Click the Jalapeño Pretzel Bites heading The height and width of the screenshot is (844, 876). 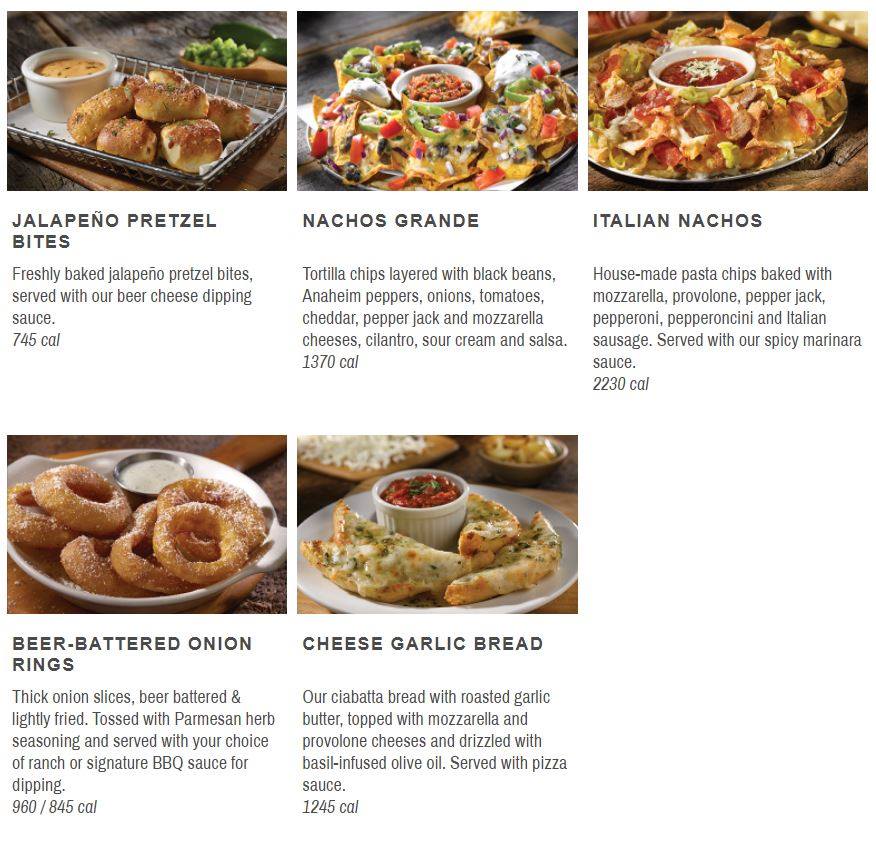tap(115, 231)
